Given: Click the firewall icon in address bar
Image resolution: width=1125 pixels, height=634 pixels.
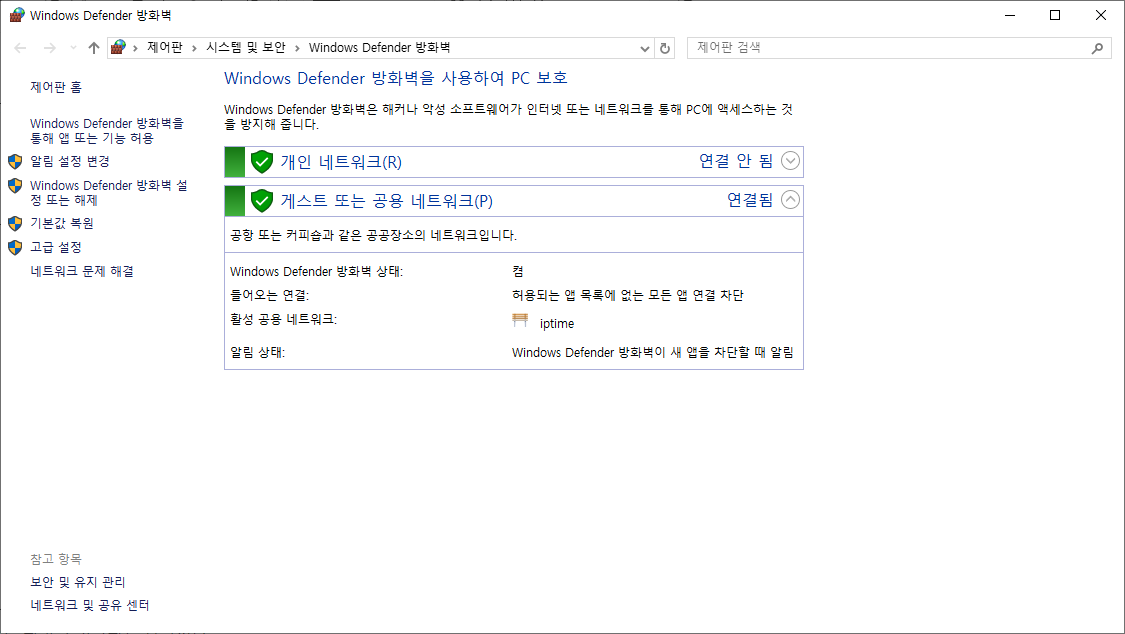Looking at the screenshot, I should tap(118, 47).
